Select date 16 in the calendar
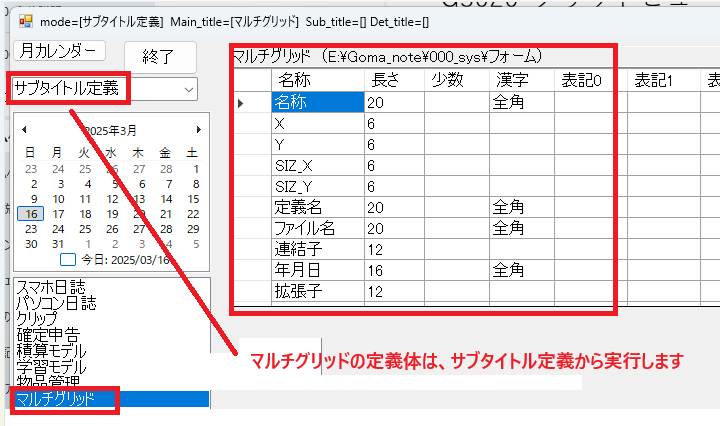 click(29, 214)
